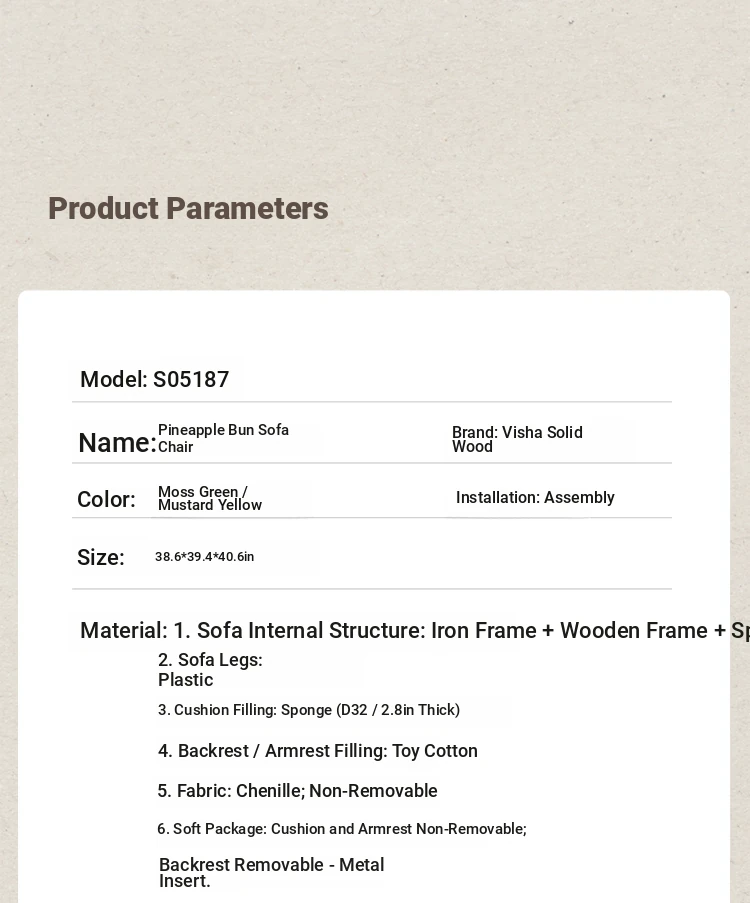Select the Model: S05187 text
This screenshot has height=903, width=750.
point(154,380)
